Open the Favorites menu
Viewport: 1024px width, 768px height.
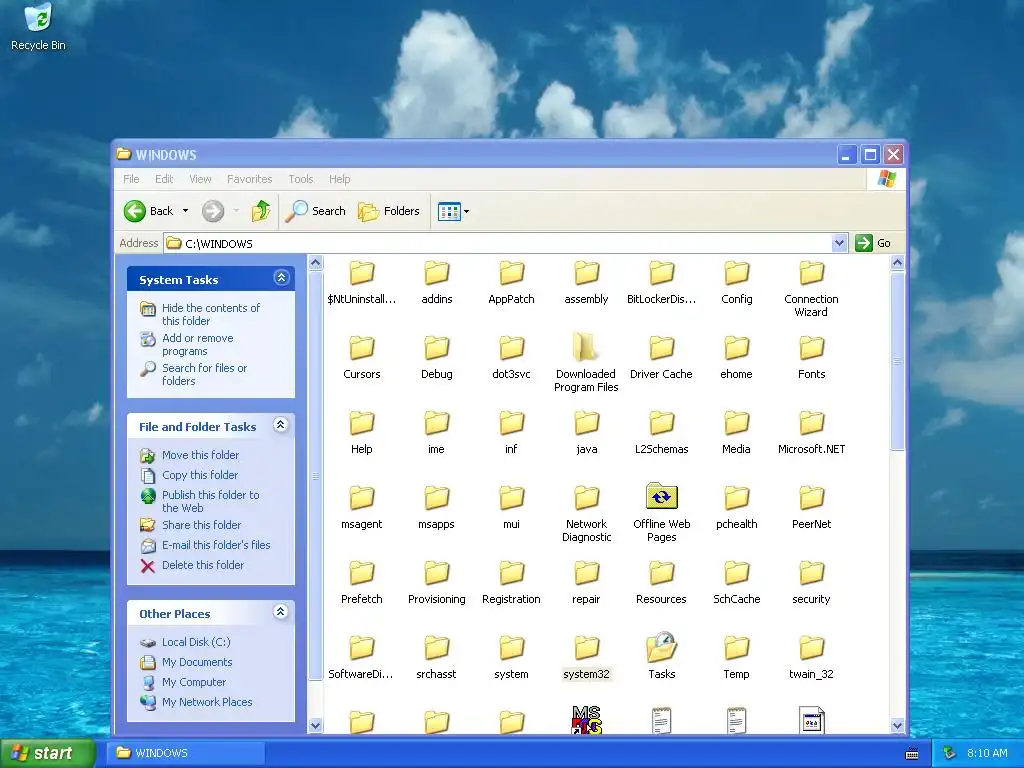pos(249,179)
